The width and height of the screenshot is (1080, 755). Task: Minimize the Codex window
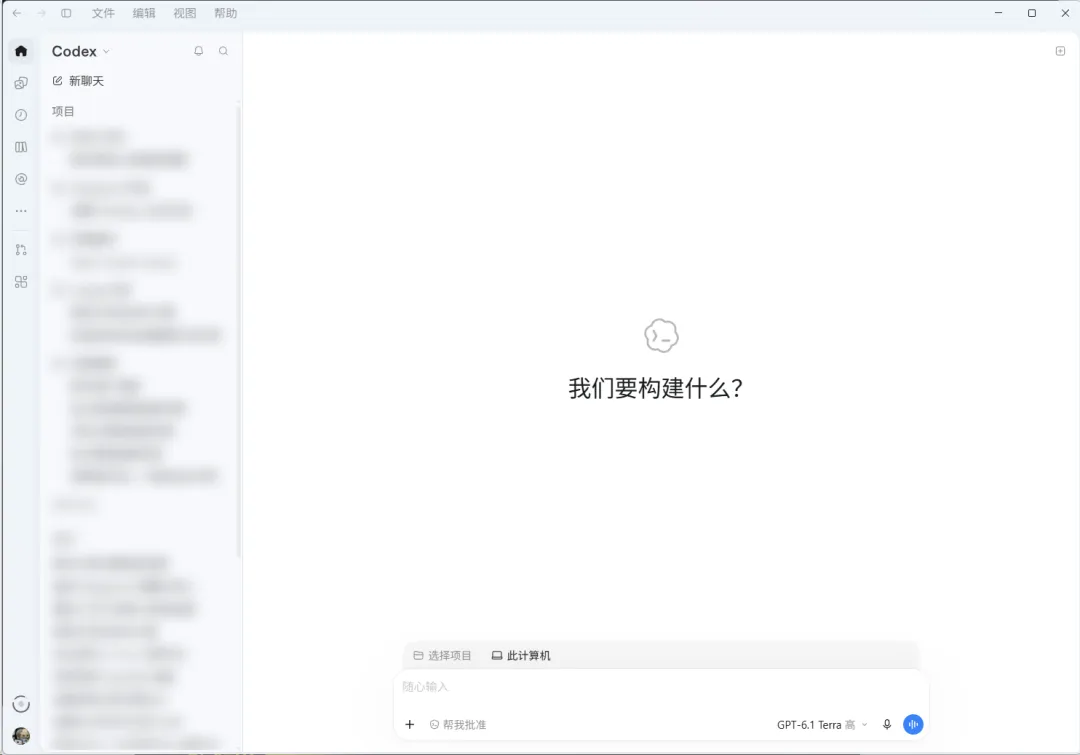coord(998,13)
